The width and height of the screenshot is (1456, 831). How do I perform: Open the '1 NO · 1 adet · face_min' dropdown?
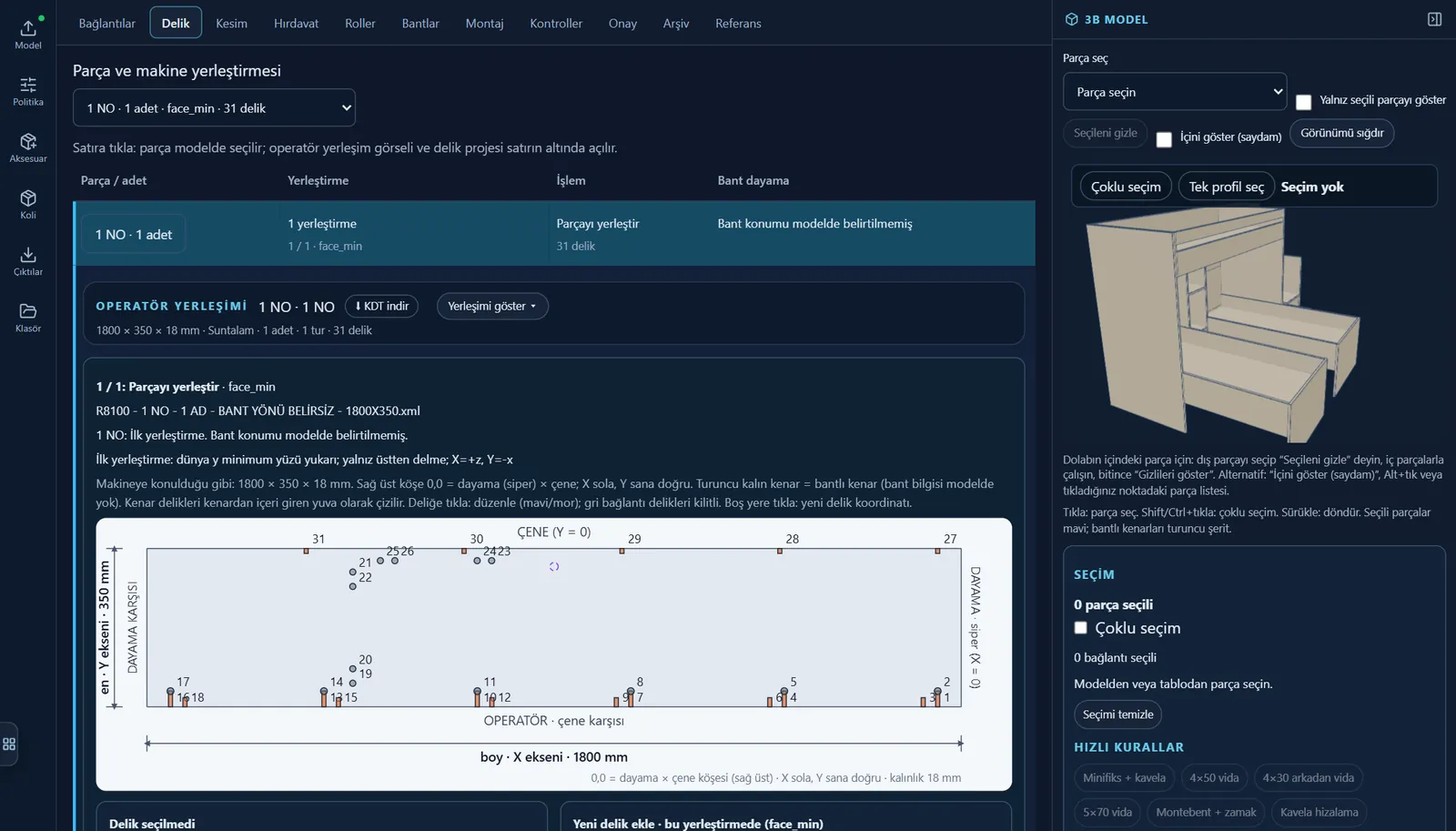(x=214, y=107)
